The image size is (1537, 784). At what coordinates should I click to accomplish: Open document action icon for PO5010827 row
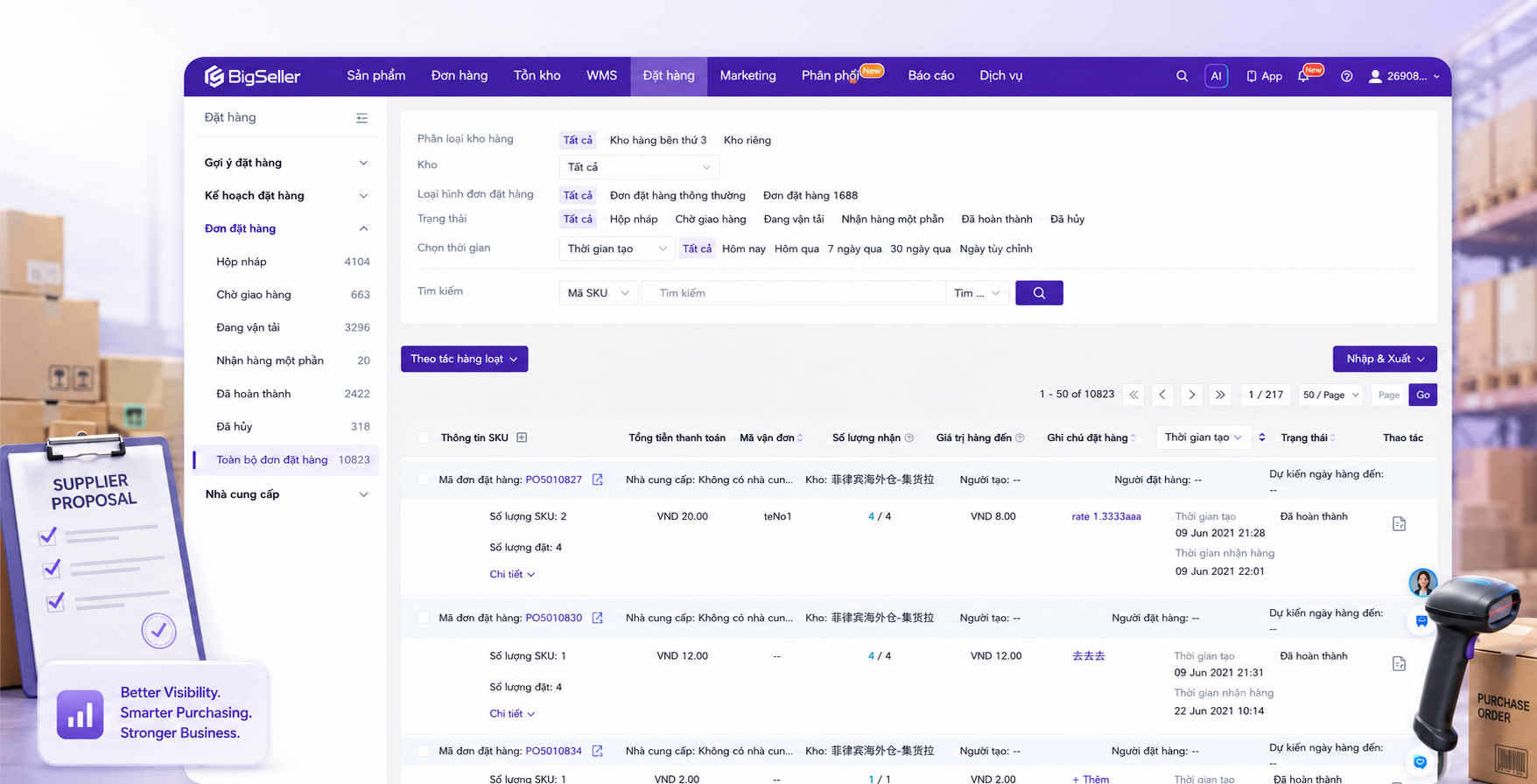click(x=1399, y=524)
